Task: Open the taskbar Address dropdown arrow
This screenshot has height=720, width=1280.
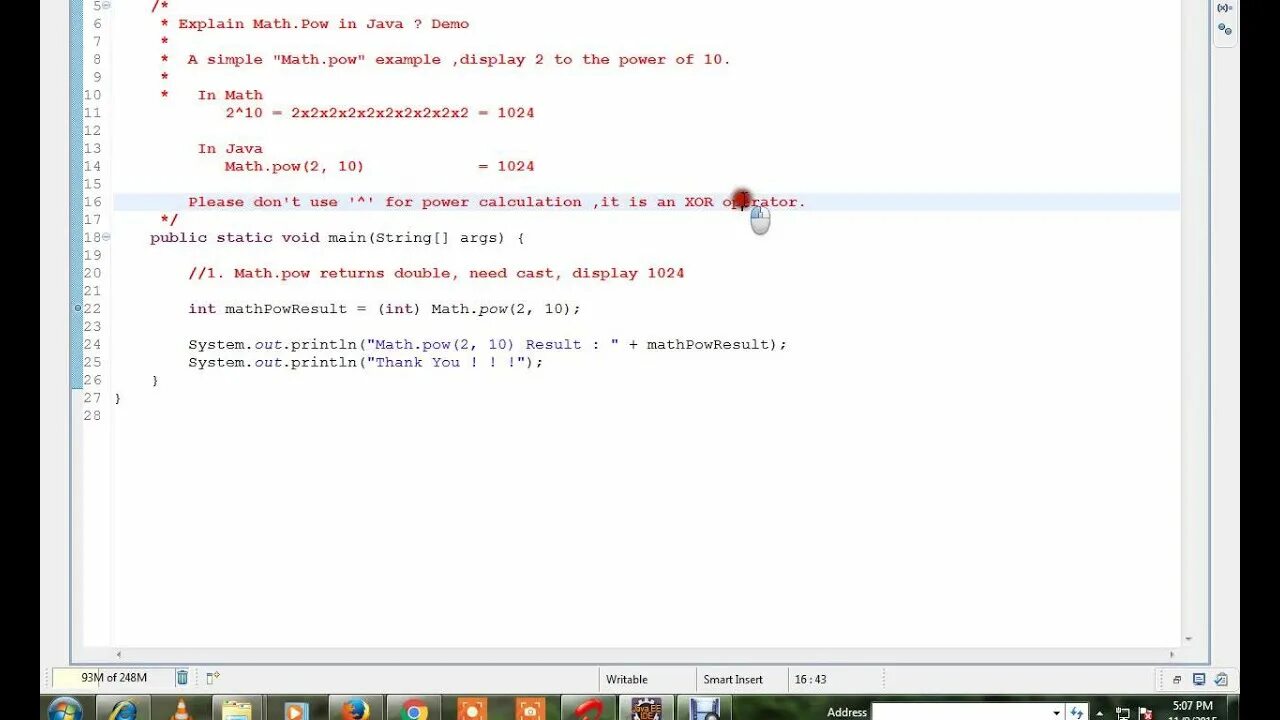Action: (x=1057, y=713)
